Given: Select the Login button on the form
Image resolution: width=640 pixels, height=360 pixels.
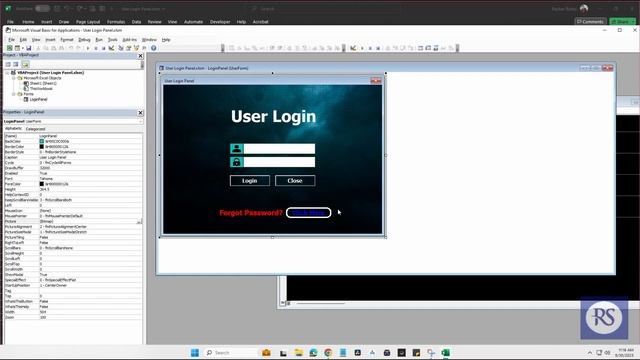Looking at the screenshot, I should (x=250, y=180).
